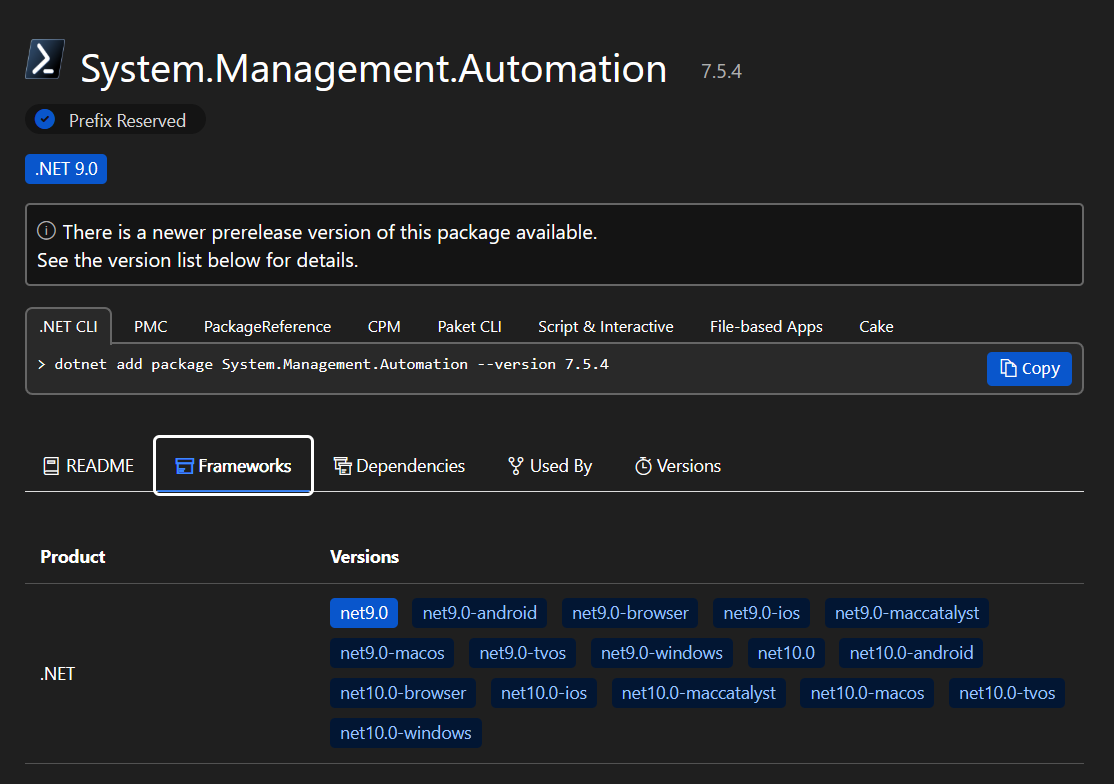This screenshot has height=784, width=1114.
Task: Switch to the Dependencies tab
Action: point(399,466)
